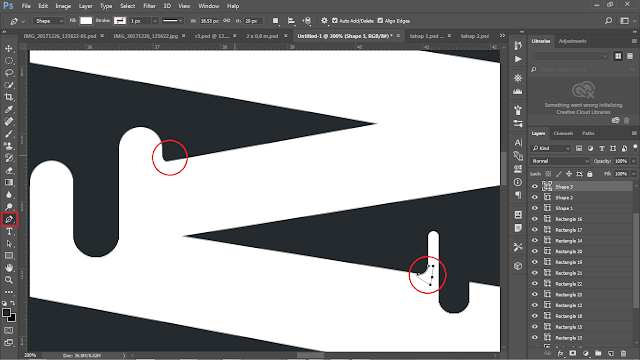Viewport: 640px width, 360px height.
Task: Select the Horizontal Type tool
Action: coord(9,231)
